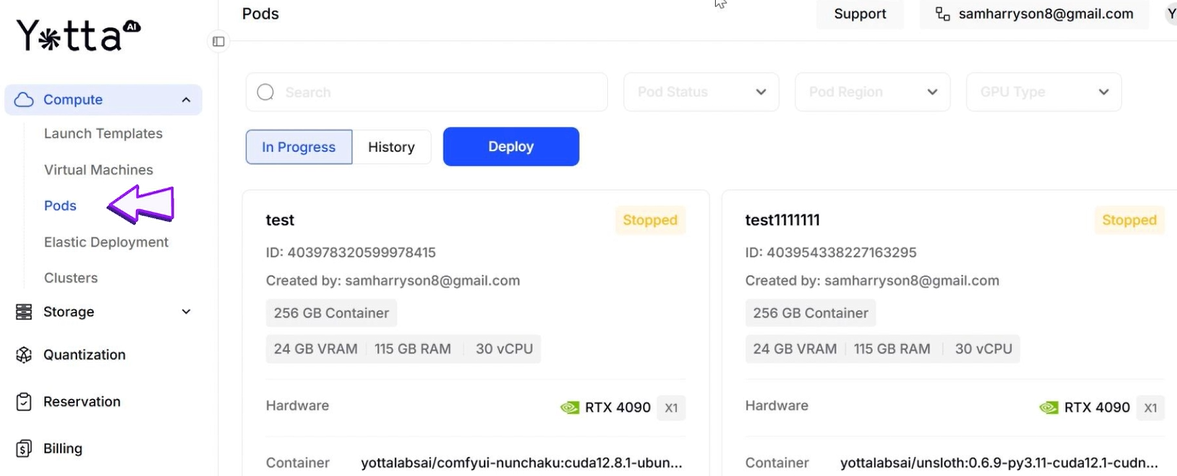This screenshot has width=1177, height=476.
Task: Click into the Search pods field
Action: (440, 92)
